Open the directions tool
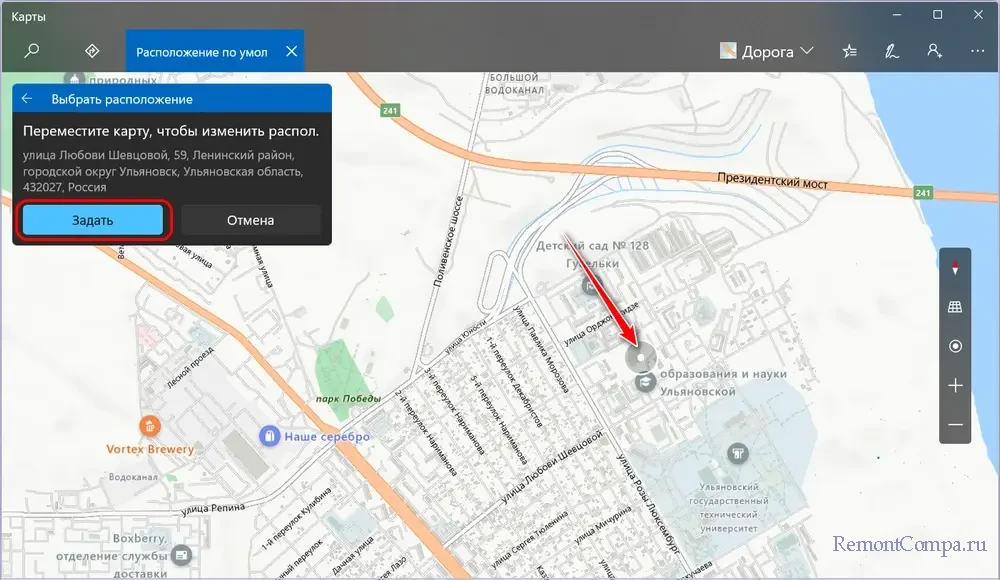This screenshot has width=1000, height=580. pos(92,51)
